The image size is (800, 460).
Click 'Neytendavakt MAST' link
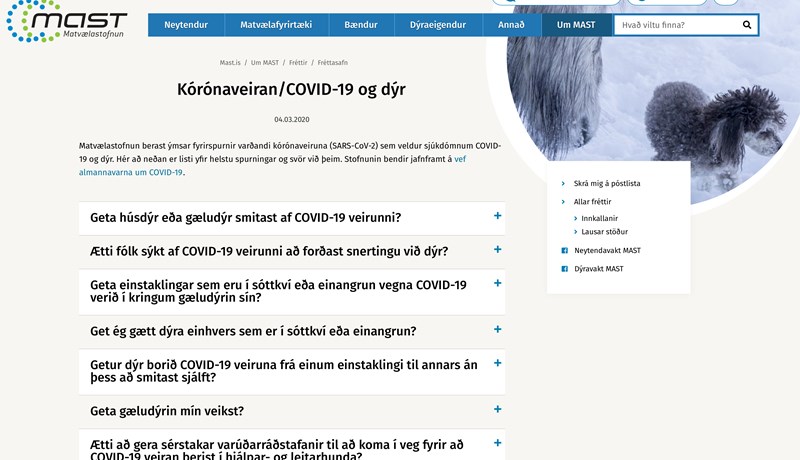607,250
